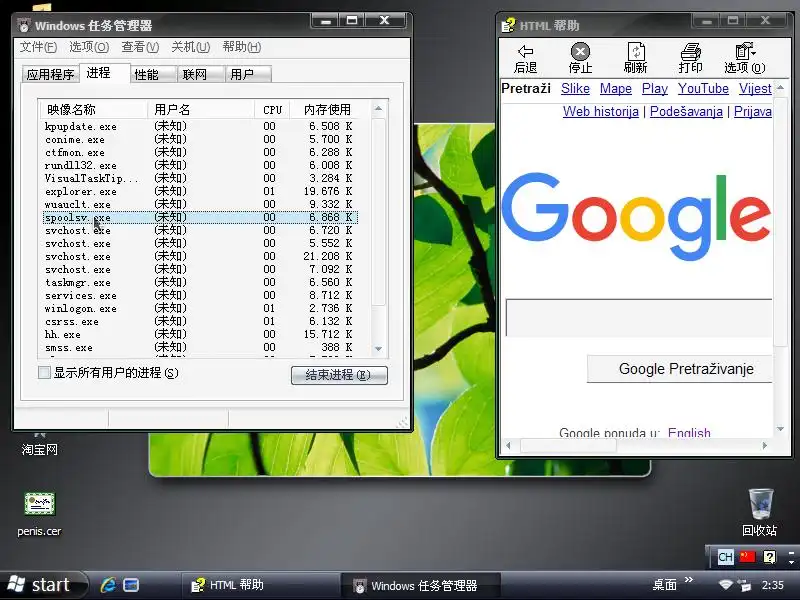Click the 结束进程 end process button
The width and height of the screenshot is (800, 600).
[x=339, y=375]
